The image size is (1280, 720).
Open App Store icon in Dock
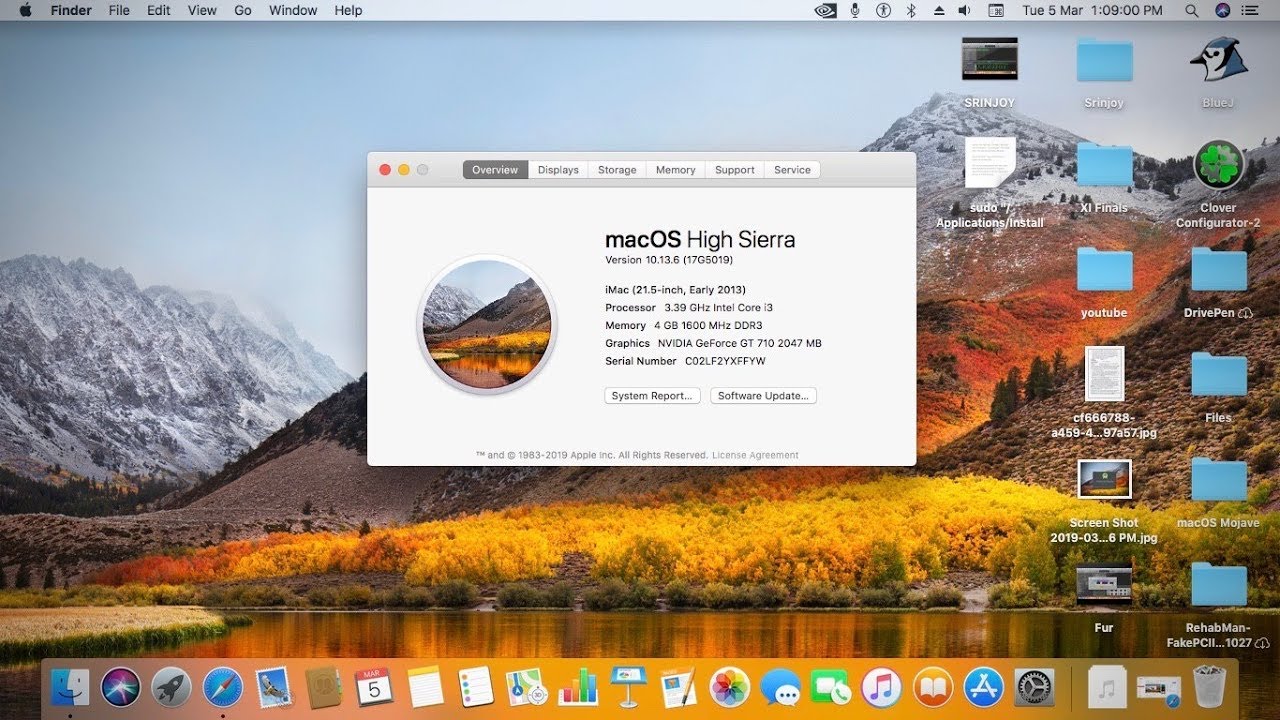click(984, 687)
